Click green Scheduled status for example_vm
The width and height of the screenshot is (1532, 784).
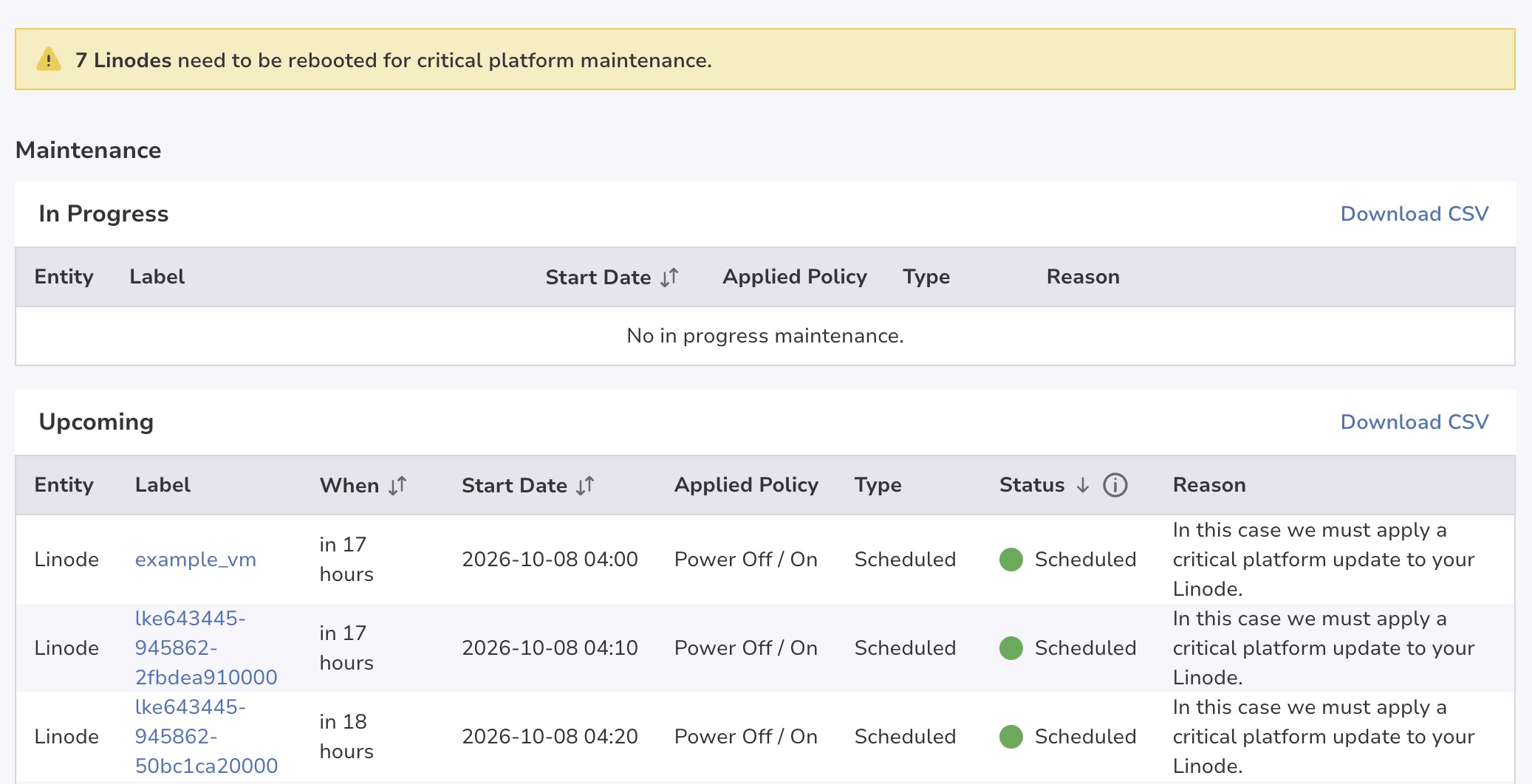coord(1067,560)
